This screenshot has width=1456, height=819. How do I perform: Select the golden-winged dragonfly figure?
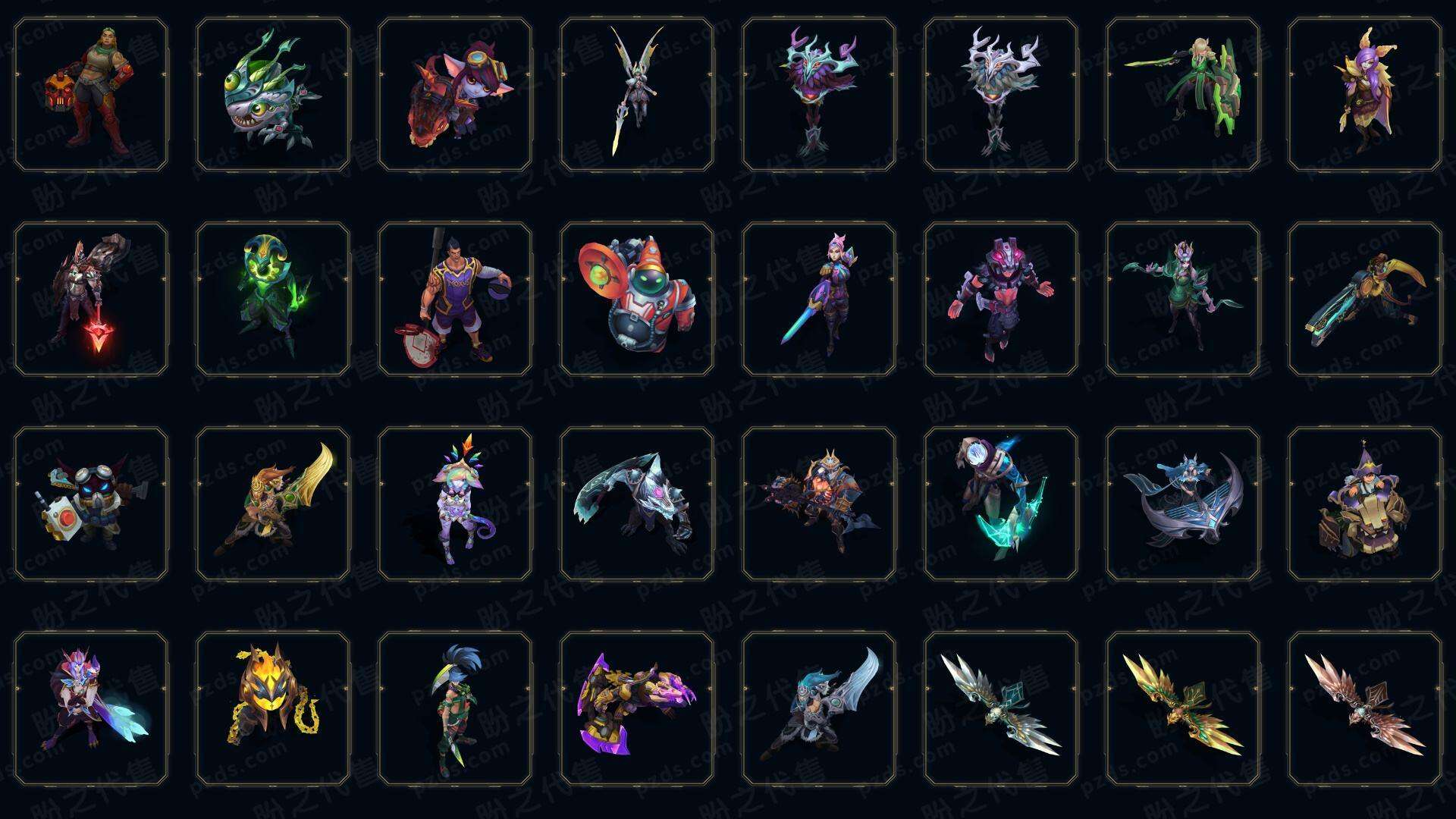[1183, 708]
